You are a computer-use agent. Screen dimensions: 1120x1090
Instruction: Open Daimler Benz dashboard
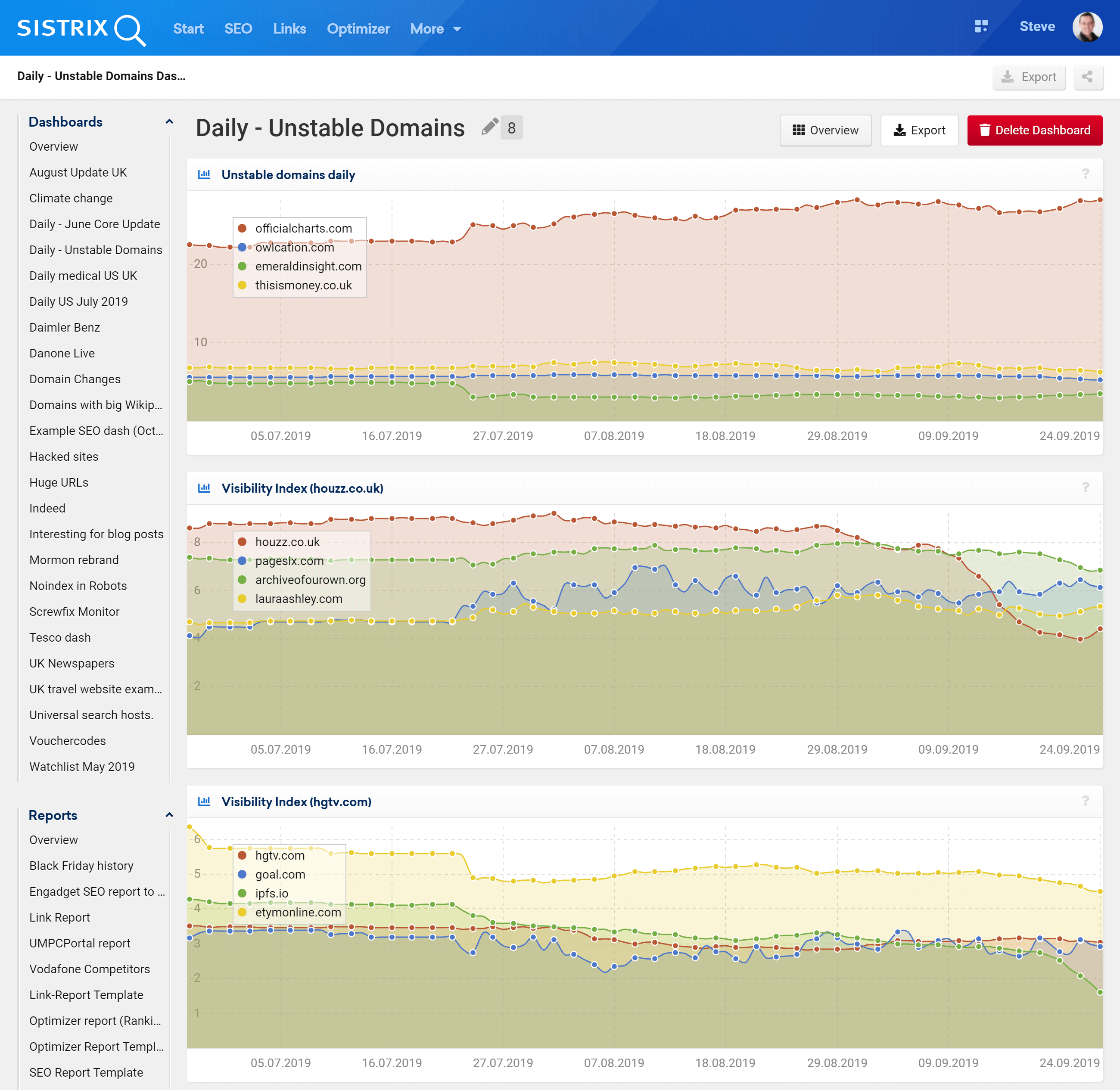click(65, 327)
